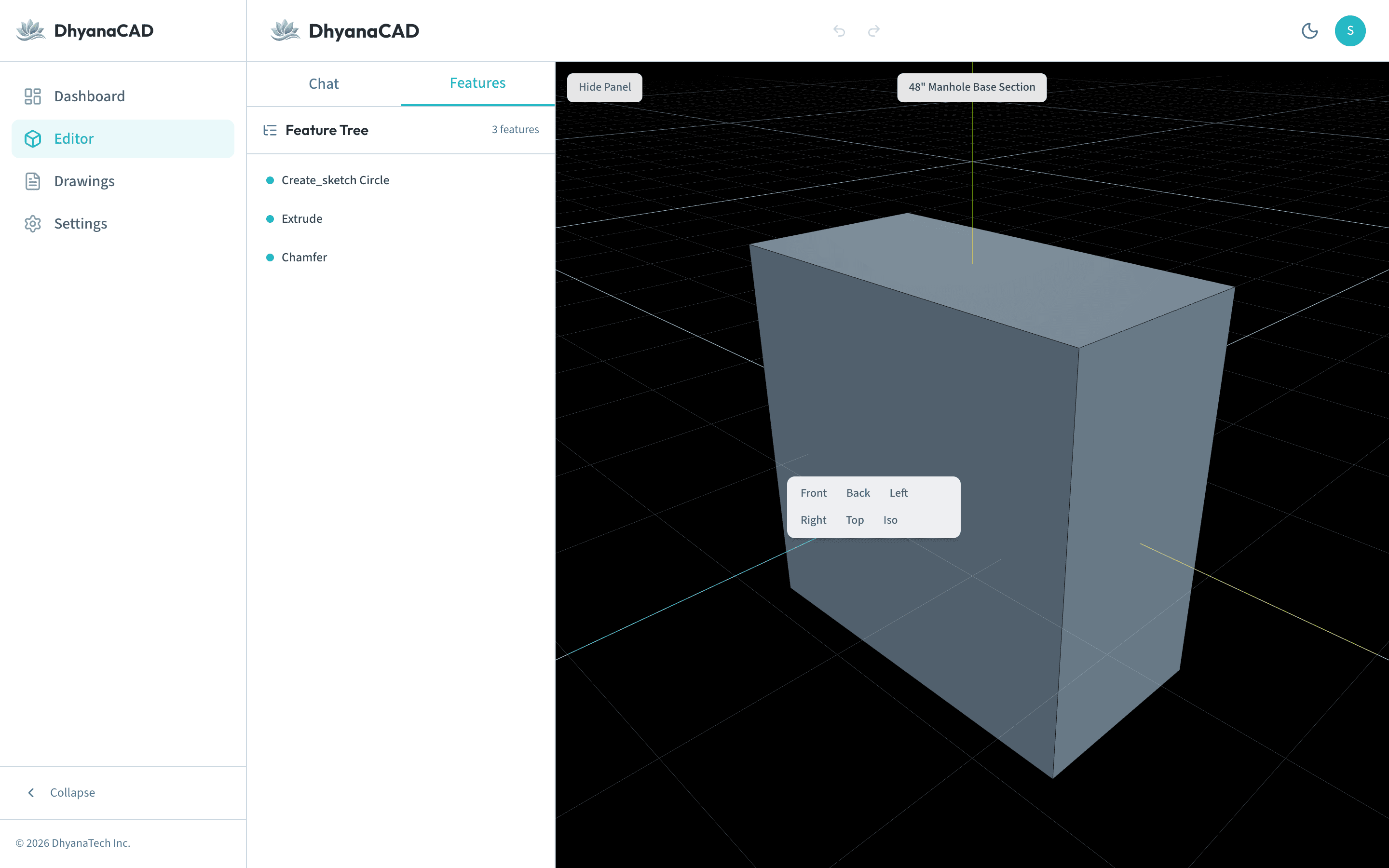Select the Chamfer feature
1389x868 pixels.
(x=401, y=257)
